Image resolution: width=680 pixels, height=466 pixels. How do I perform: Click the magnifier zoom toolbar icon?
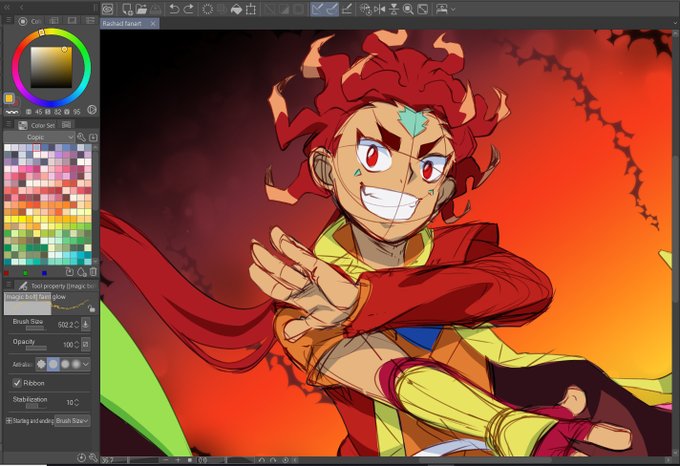pyautogui.click(x=408, y=9)
